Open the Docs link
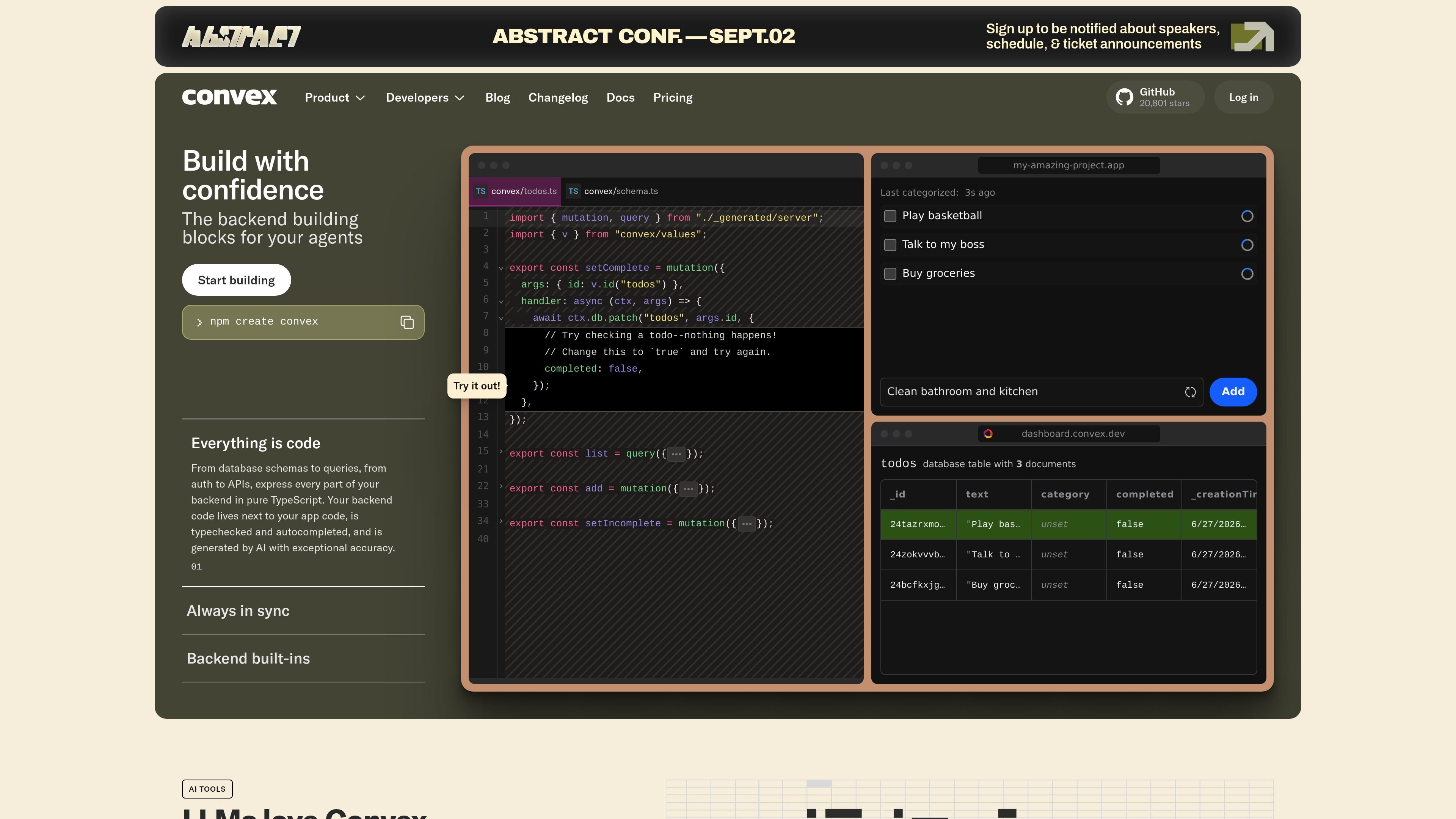 pos(620,98)
